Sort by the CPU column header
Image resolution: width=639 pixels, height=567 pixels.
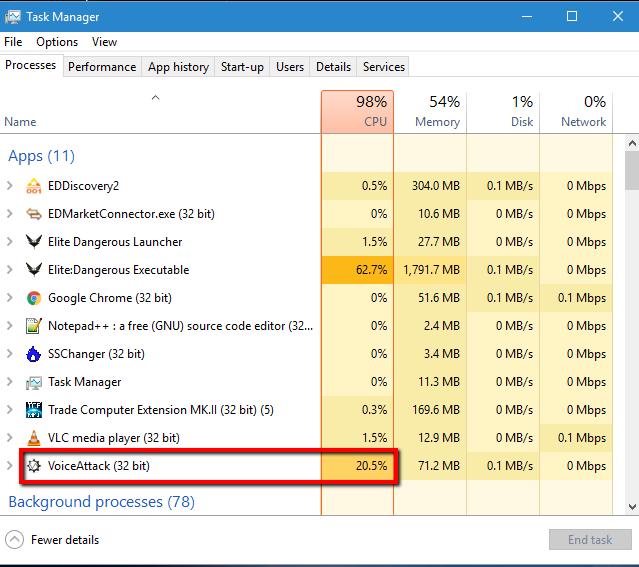pyautogui.click(x=357, y=112)
